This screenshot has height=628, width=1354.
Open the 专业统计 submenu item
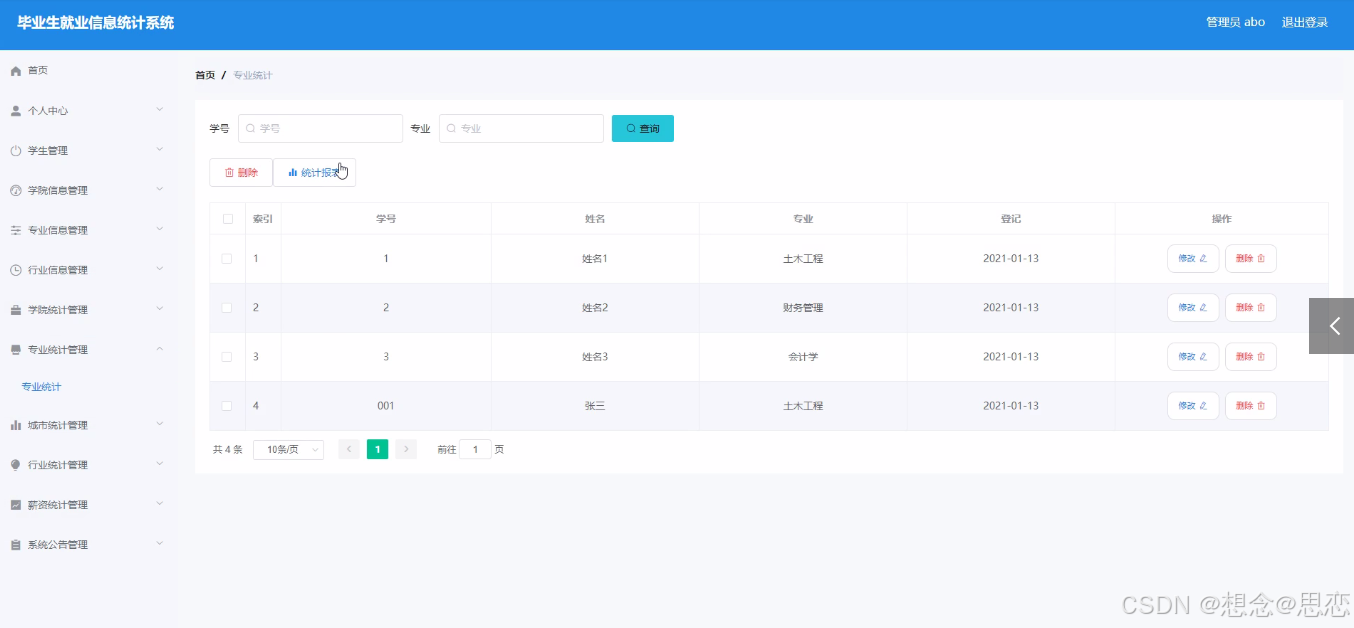pos(41,387)
